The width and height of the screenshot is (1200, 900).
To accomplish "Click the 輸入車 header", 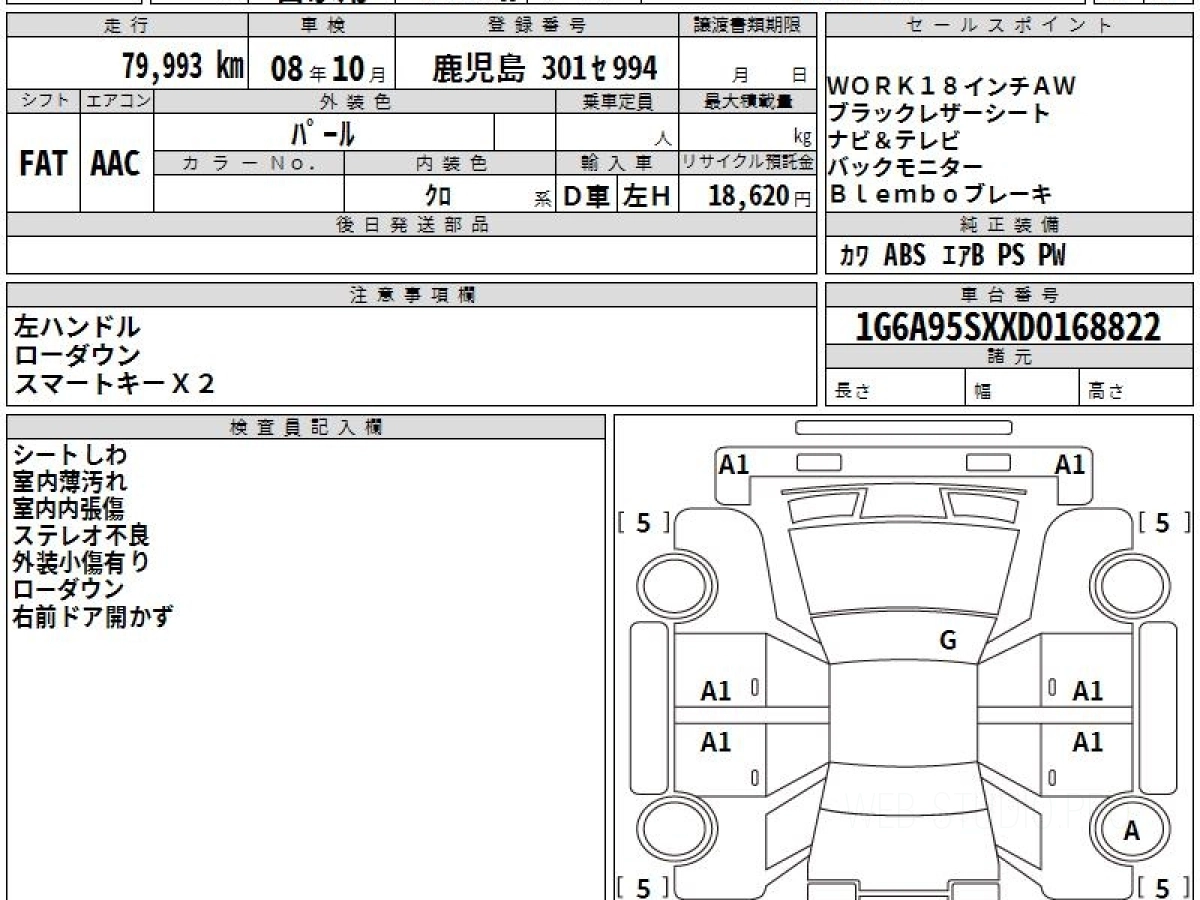I will tap(617, 163).
